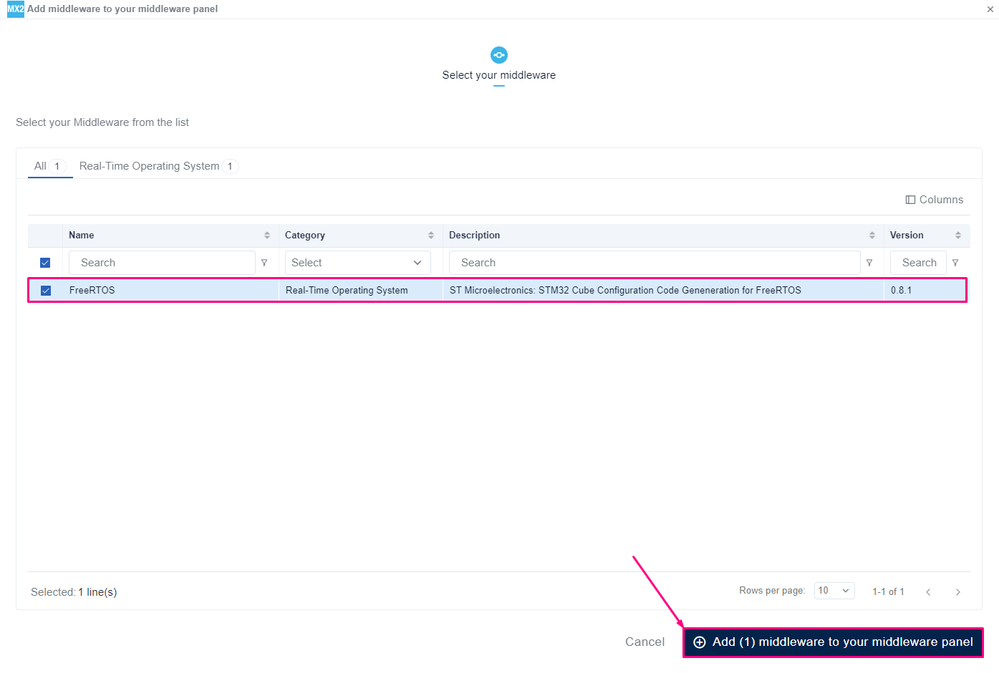999x673 pixels.
Task: Go to next page arrow
Action: click(958, 592)
